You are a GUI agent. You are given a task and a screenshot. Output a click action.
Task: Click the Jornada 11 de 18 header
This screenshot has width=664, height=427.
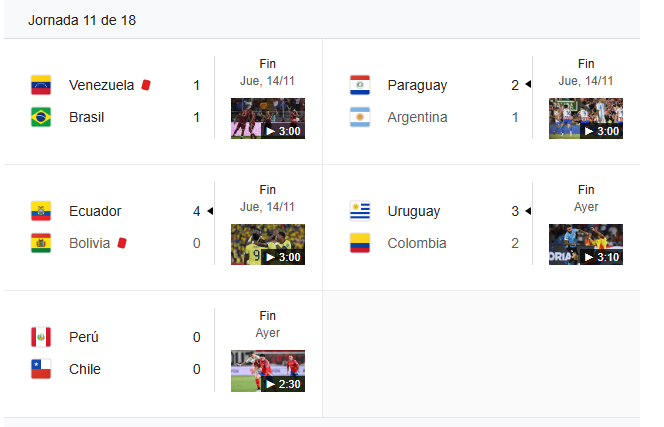[82, 20]
